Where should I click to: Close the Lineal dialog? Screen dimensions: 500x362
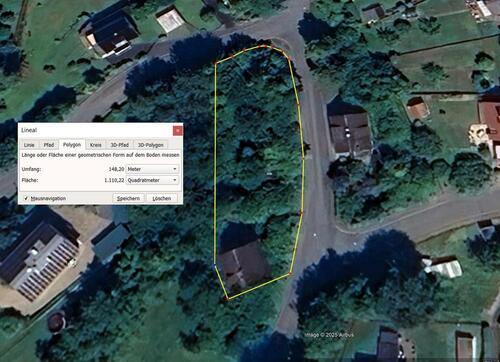(178, 130)
